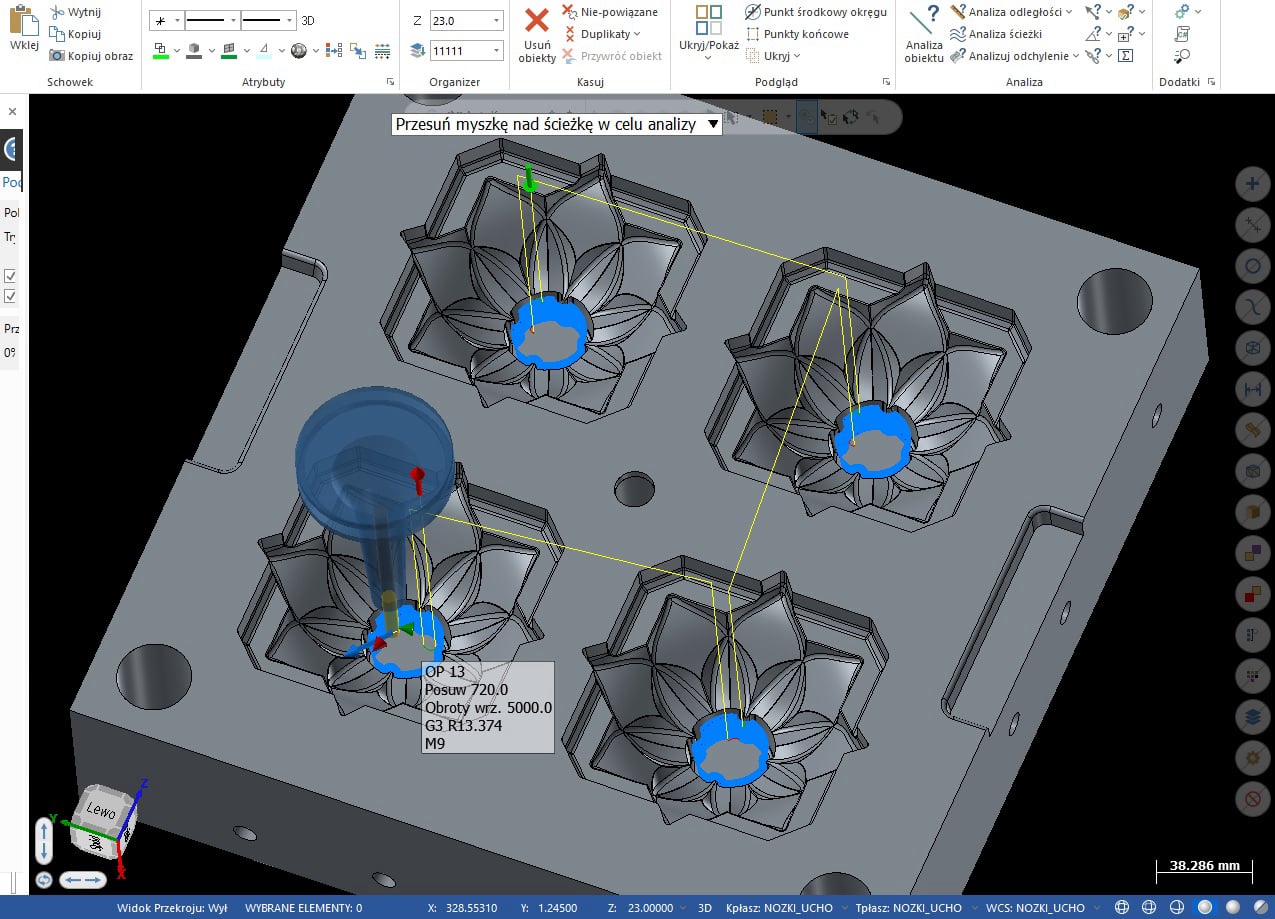Click the Punkt środkowy okręgu tool
Screen dimensions: 1275x919
[x=815, y=12]
